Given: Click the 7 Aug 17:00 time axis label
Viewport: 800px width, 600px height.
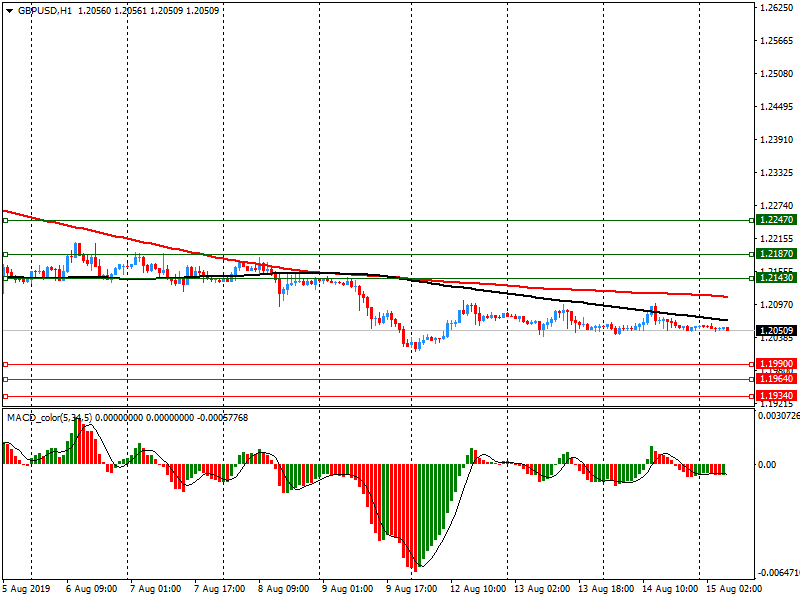Looking at the screenshot, I should tap(219, 589).
